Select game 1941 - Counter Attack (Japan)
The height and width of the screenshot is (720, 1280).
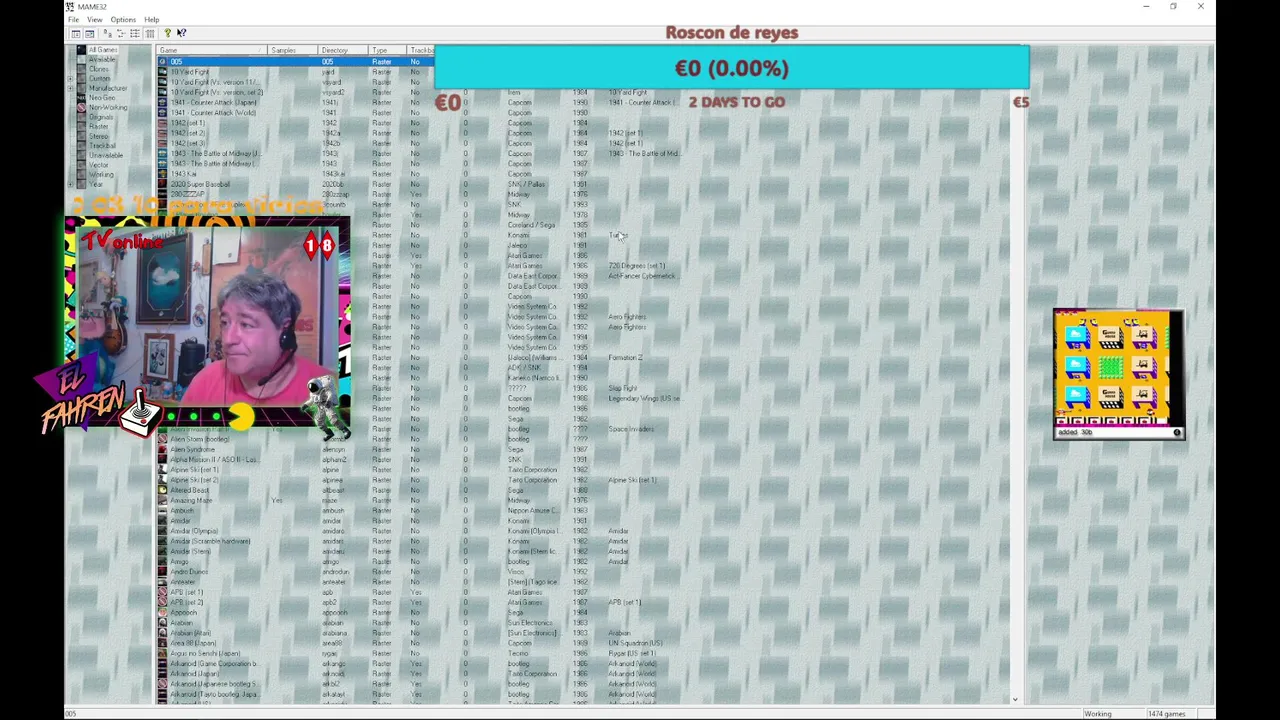tap(213, 102)
